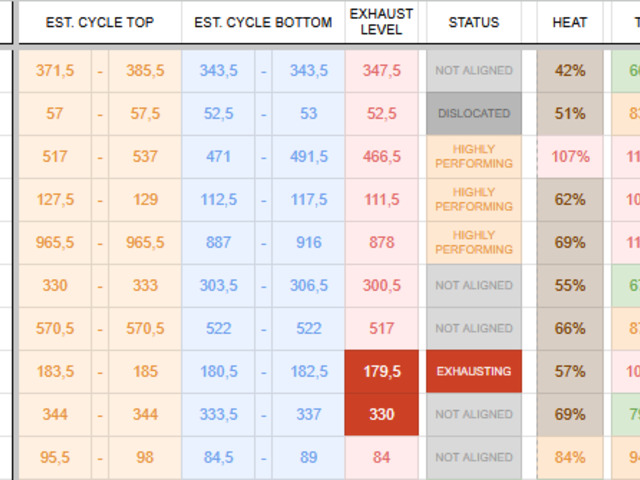The image size is (640, 480).
Task: Select the dark red 330 exhaust level cell
Action: point(382,414)
